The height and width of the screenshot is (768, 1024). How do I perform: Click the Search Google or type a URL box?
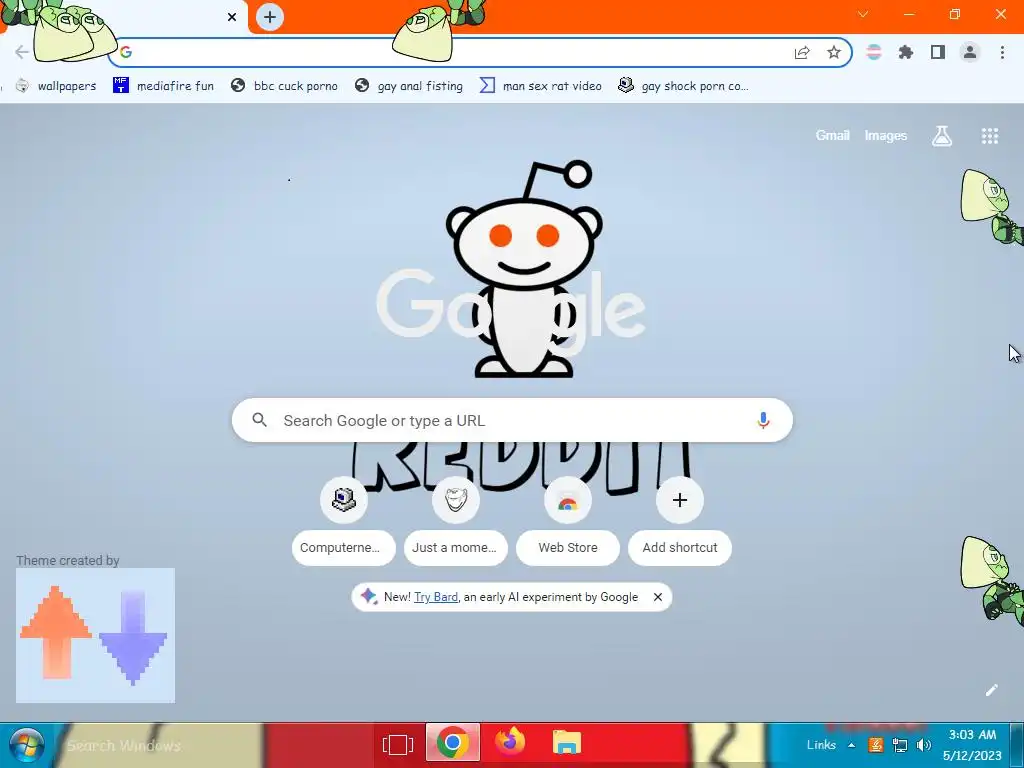(x=512, y=420)
